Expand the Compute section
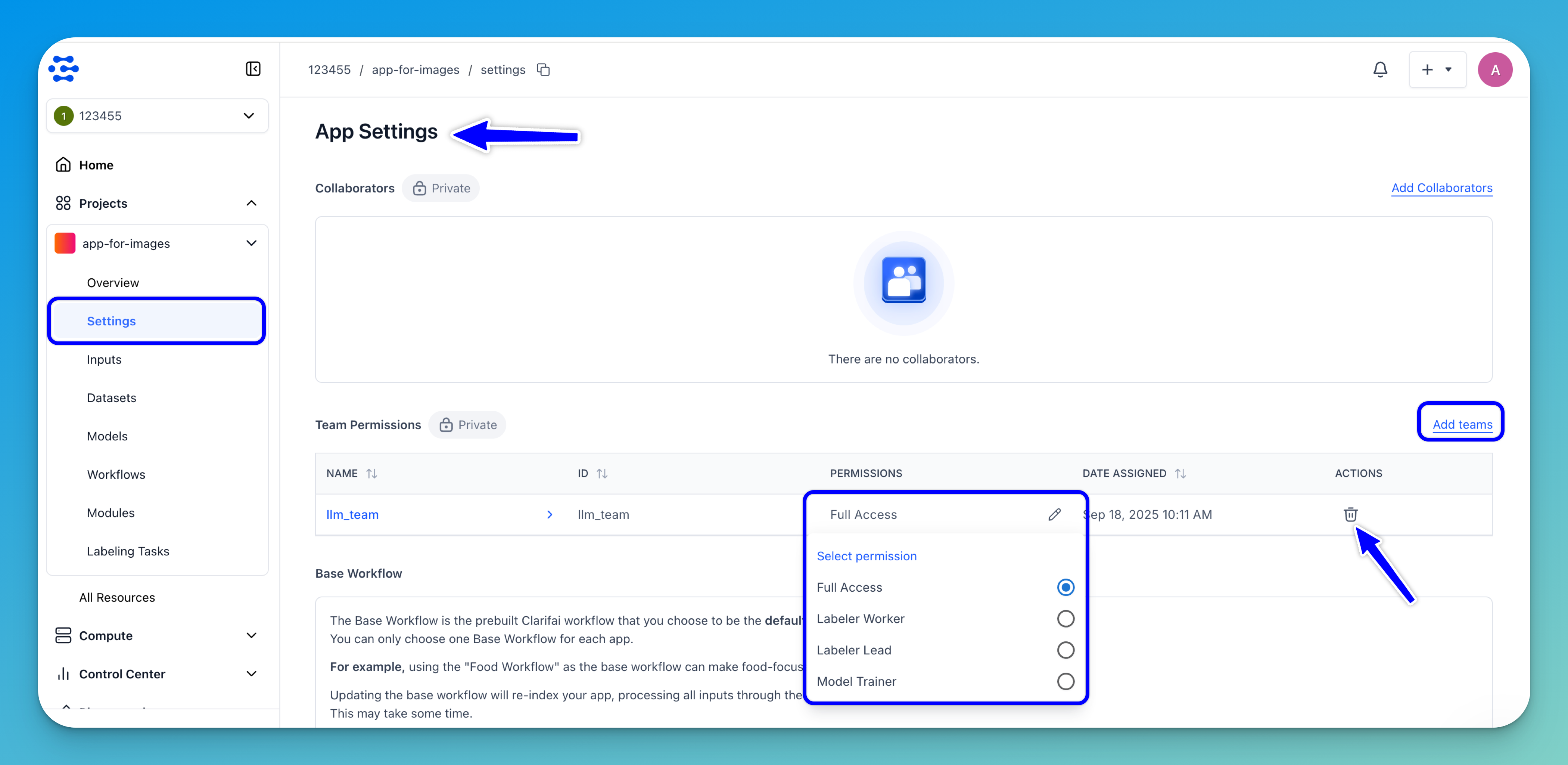1568x765 pixels. point(251,635)
